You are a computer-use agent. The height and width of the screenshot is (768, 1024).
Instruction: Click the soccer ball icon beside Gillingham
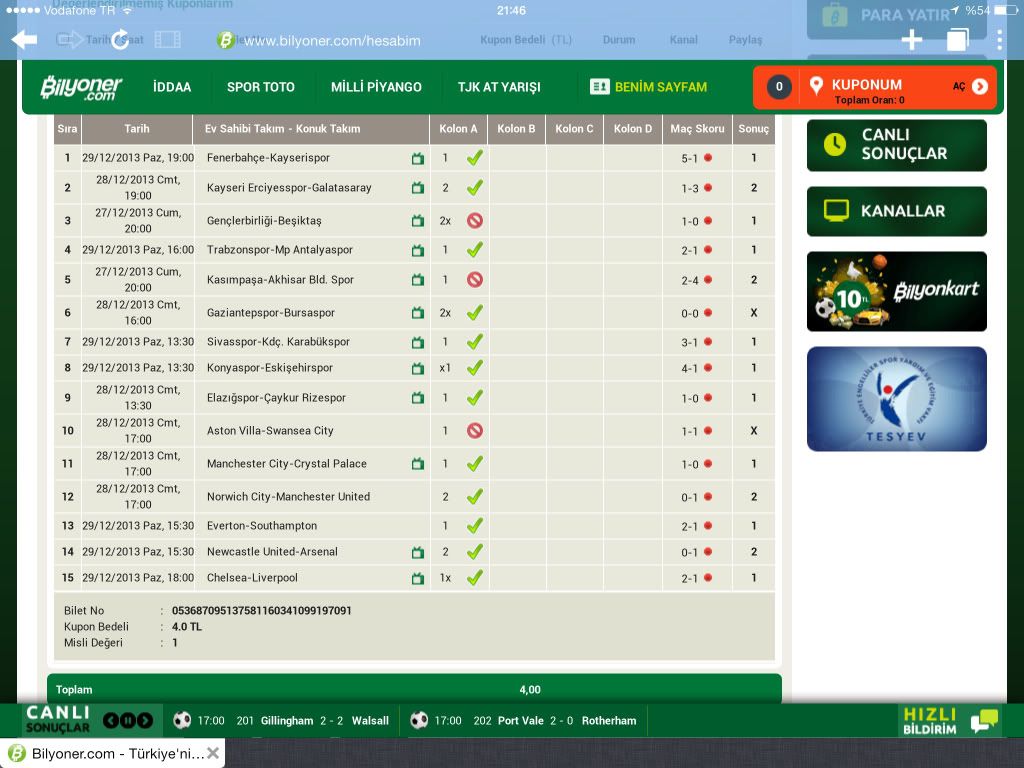pos(182,720)
